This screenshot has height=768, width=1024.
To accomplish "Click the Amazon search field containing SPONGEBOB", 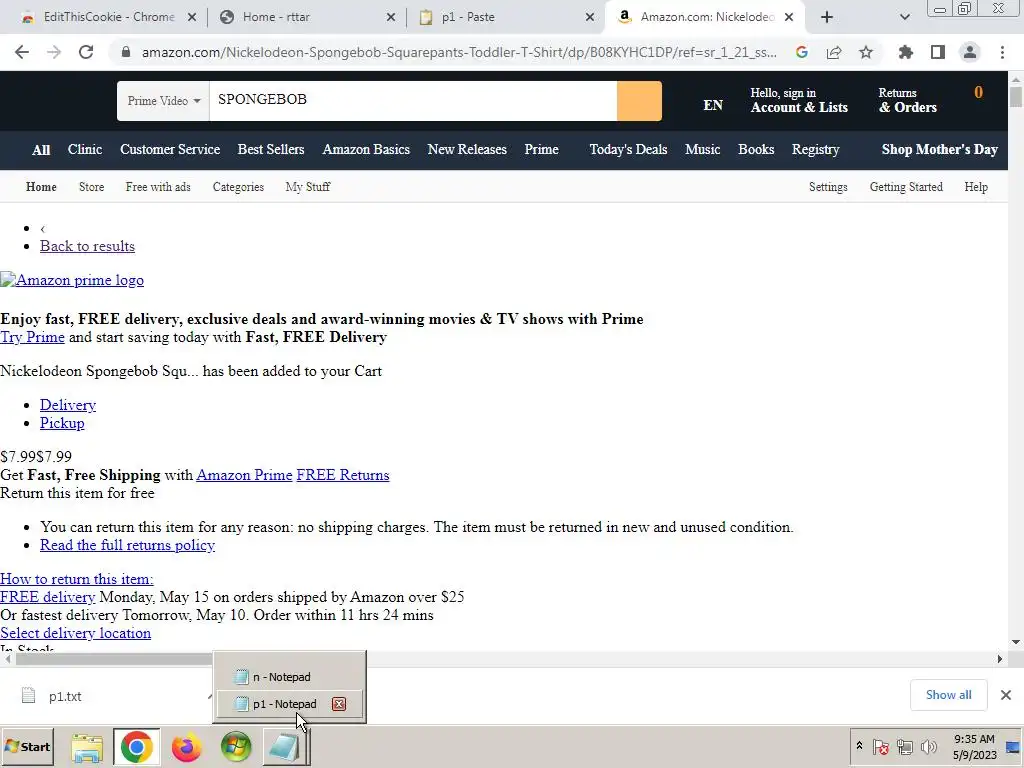I will tap(413, 101).
